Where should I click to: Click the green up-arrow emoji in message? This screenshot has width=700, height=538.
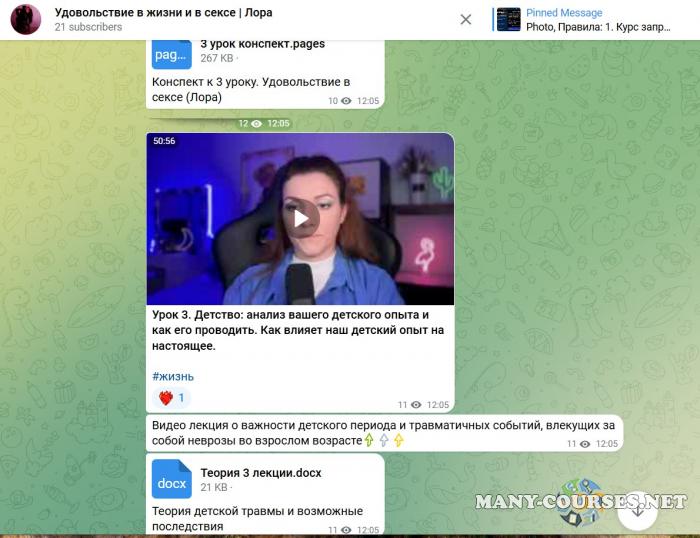[x=368, y=440]
